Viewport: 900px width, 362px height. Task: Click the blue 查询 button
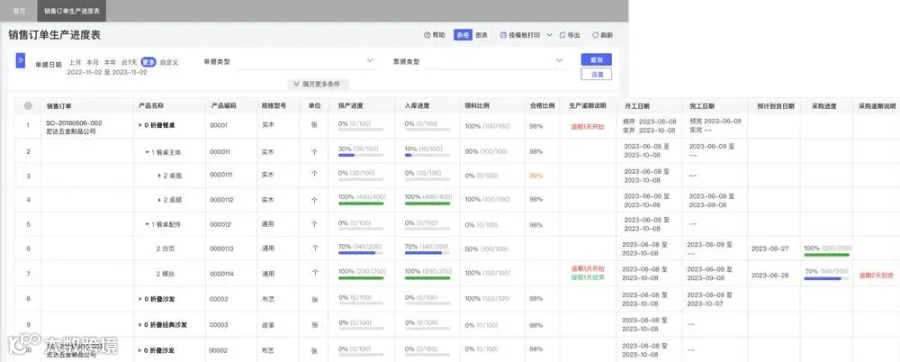596,60
